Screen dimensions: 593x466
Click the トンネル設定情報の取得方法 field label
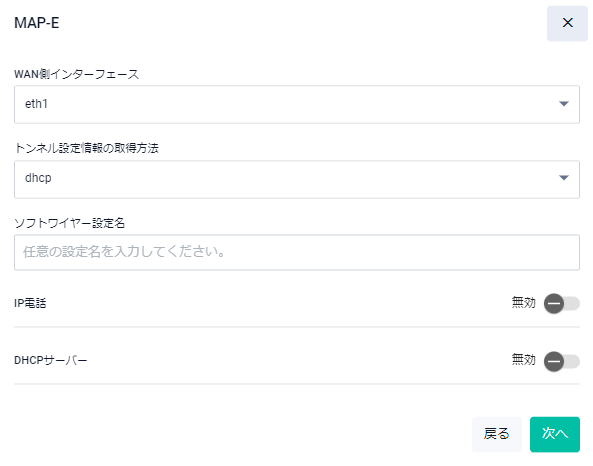point(86,148)
